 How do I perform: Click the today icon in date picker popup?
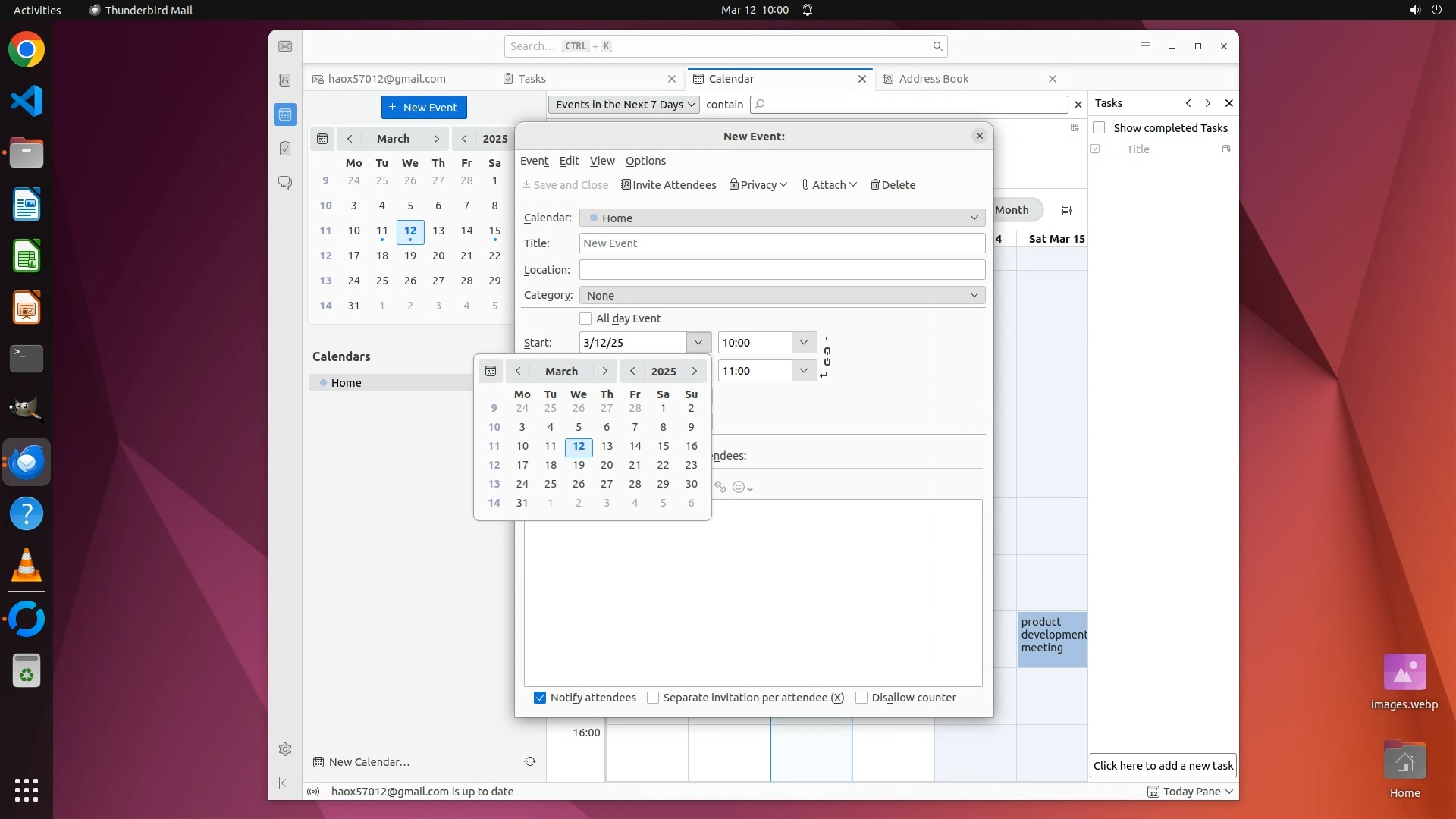491,371
